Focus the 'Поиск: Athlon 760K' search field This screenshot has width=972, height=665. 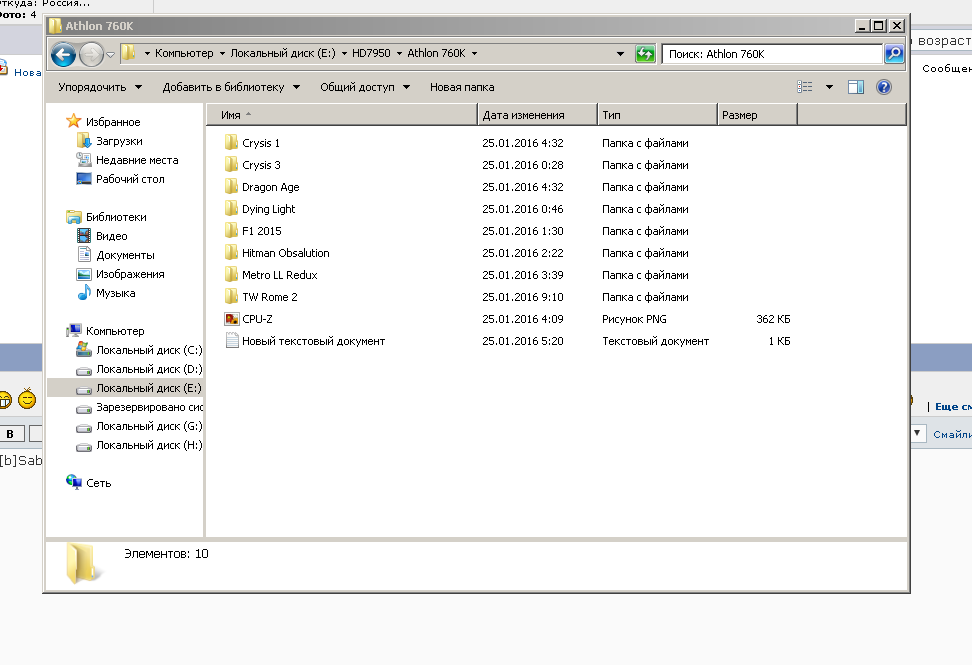772,54
